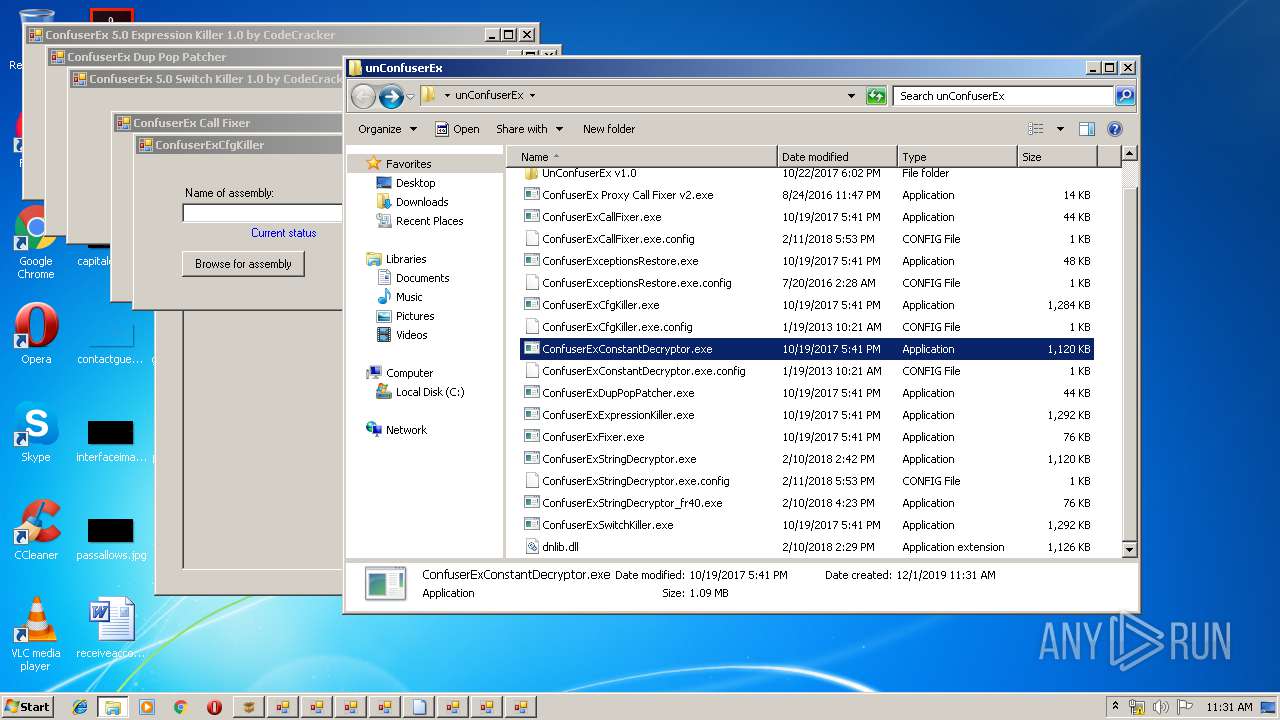Click Name of assembly input field
Viewport: 1280px width, 720px height.
[x=262, y=213]
